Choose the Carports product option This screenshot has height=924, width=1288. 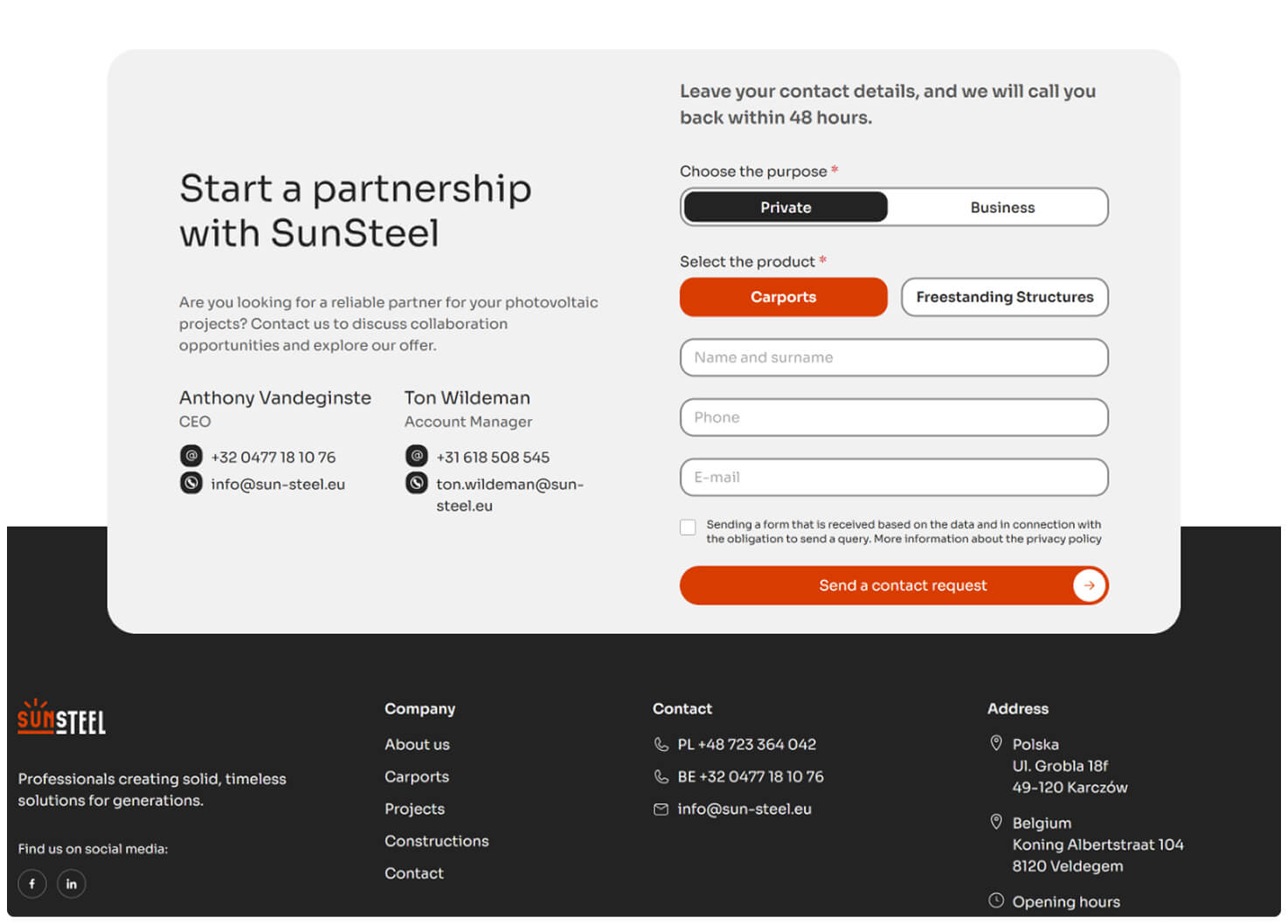pyautogui.click(x=783, y=298)
